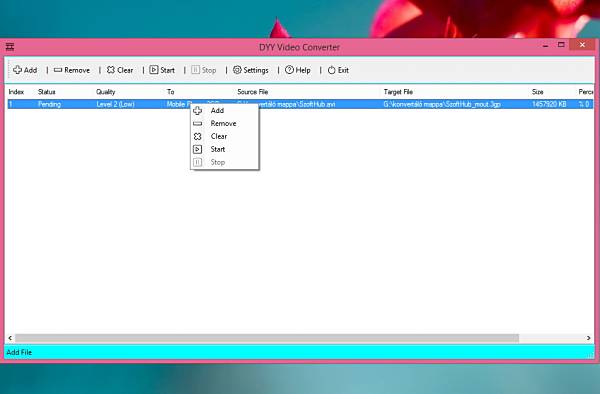Screen dimensions: 600x394
Task: Click the play icon in the context menu
Action: 197,149
